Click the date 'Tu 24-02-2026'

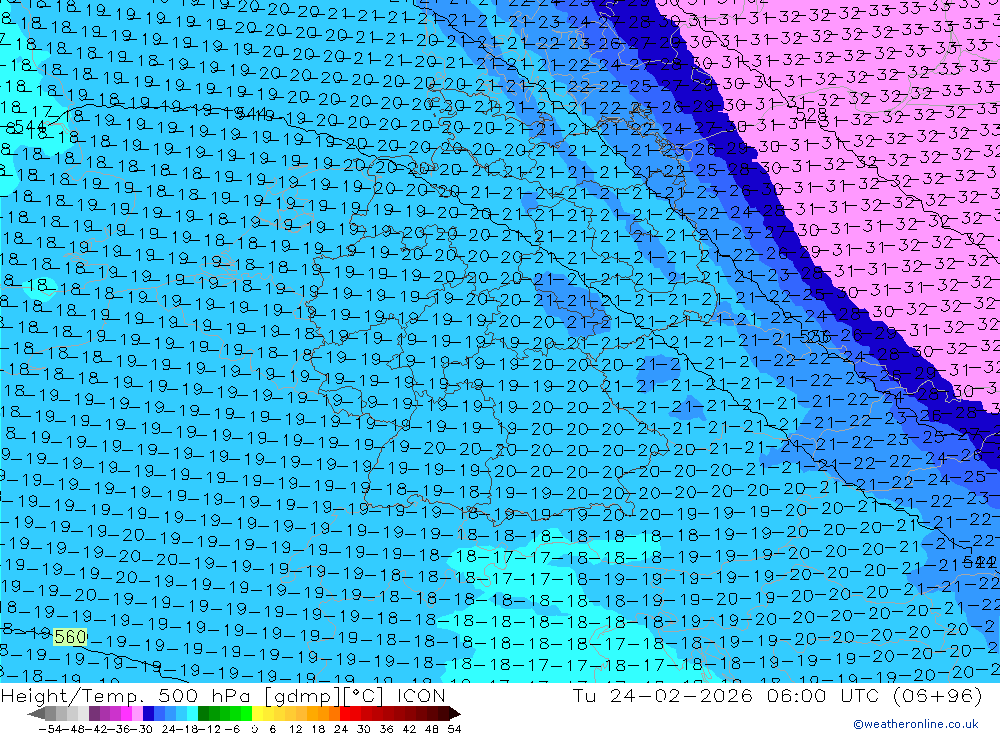pos(663,695)
